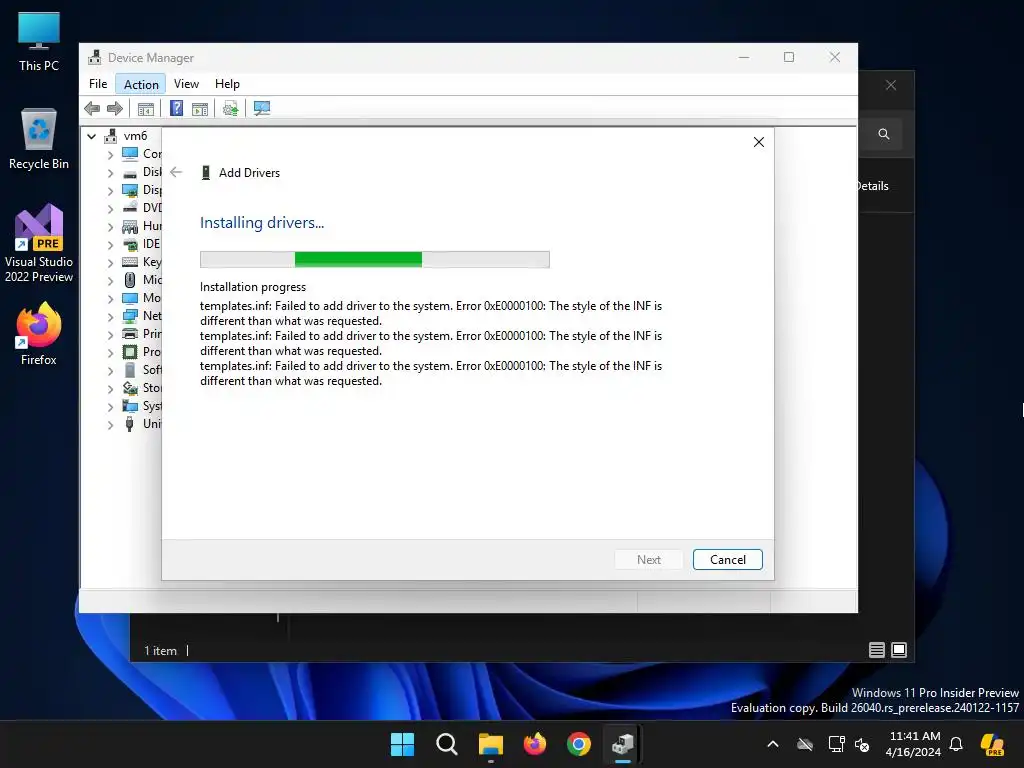
Task: Open the View menu
Action: [186, 84]
